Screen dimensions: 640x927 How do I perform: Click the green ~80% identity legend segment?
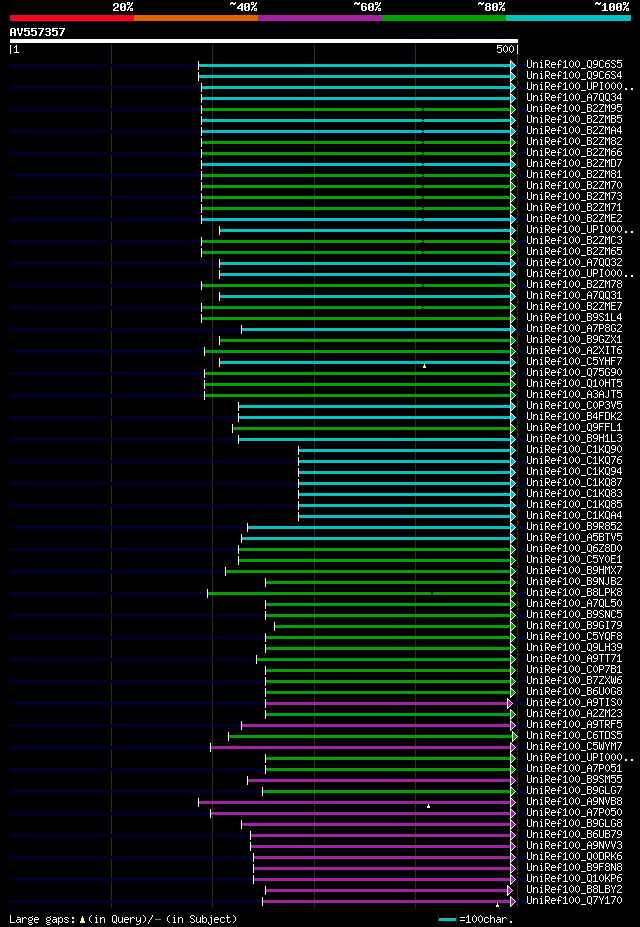(x=444, y=18)
